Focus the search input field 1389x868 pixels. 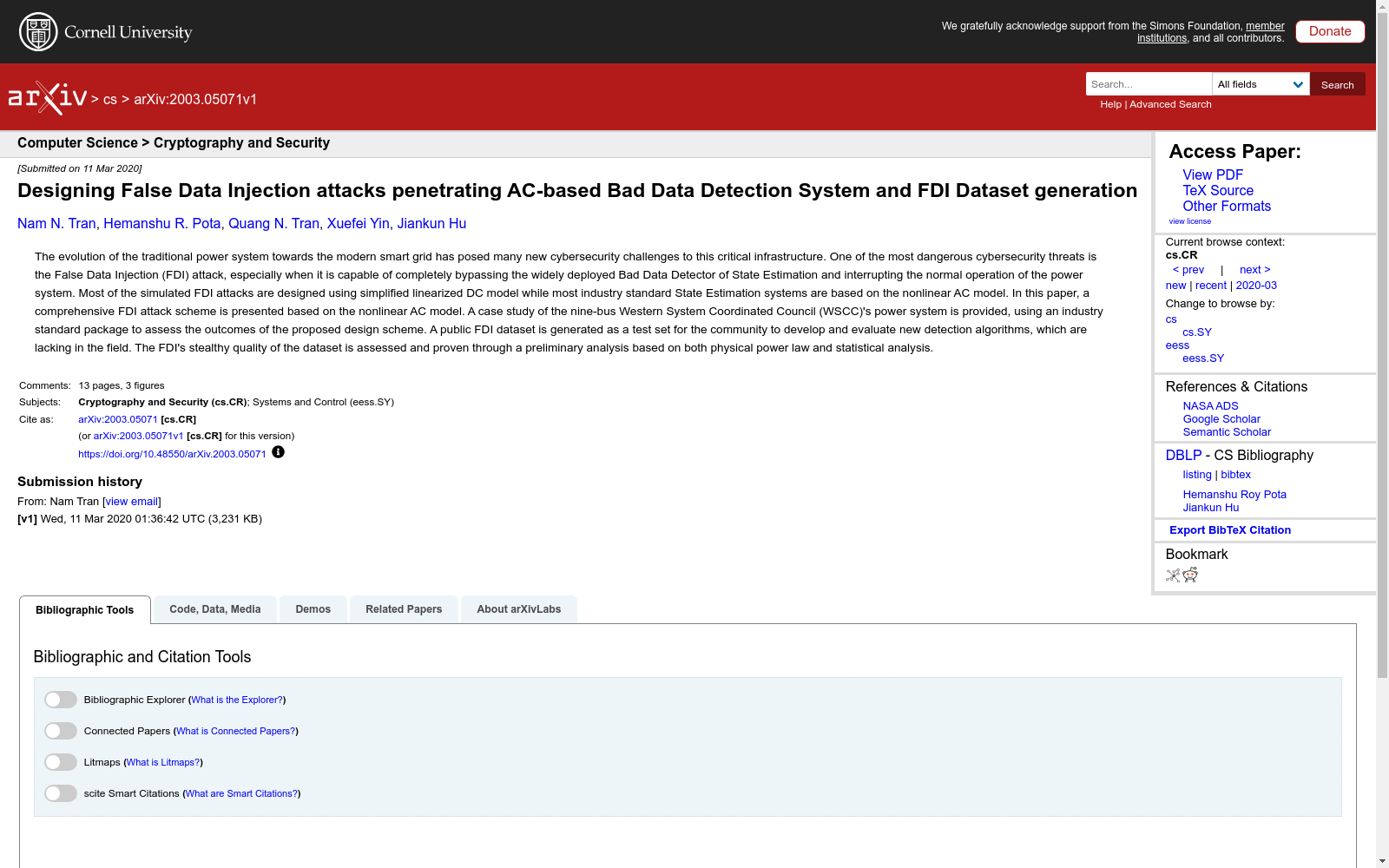pyautogui.click(x=1149, y=84)
